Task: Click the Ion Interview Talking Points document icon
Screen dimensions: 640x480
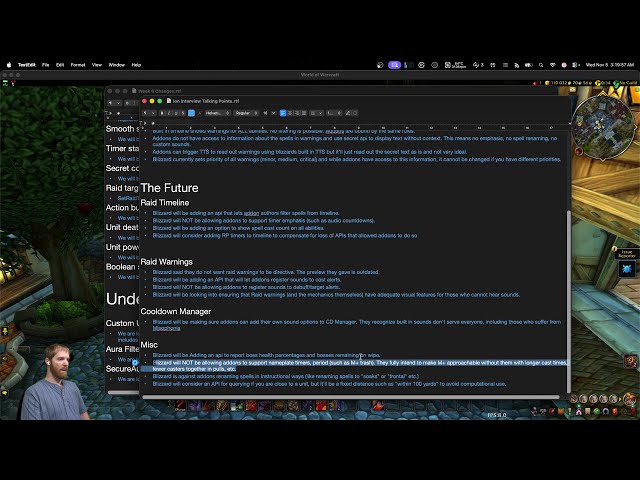Action: click(169, 101)
